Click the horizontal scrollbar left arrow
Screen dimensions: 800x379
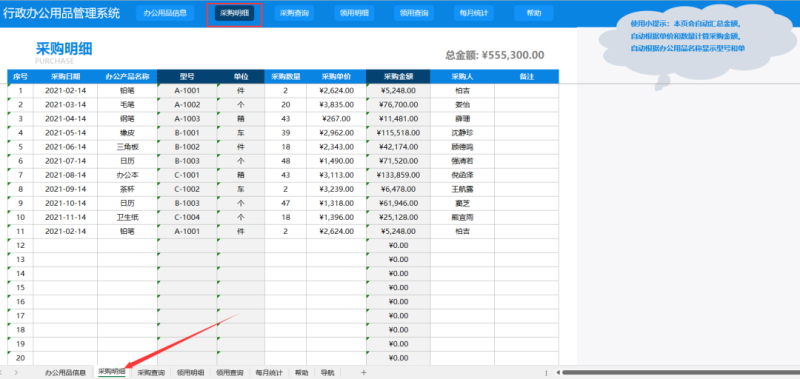click(x=558, y=373)
